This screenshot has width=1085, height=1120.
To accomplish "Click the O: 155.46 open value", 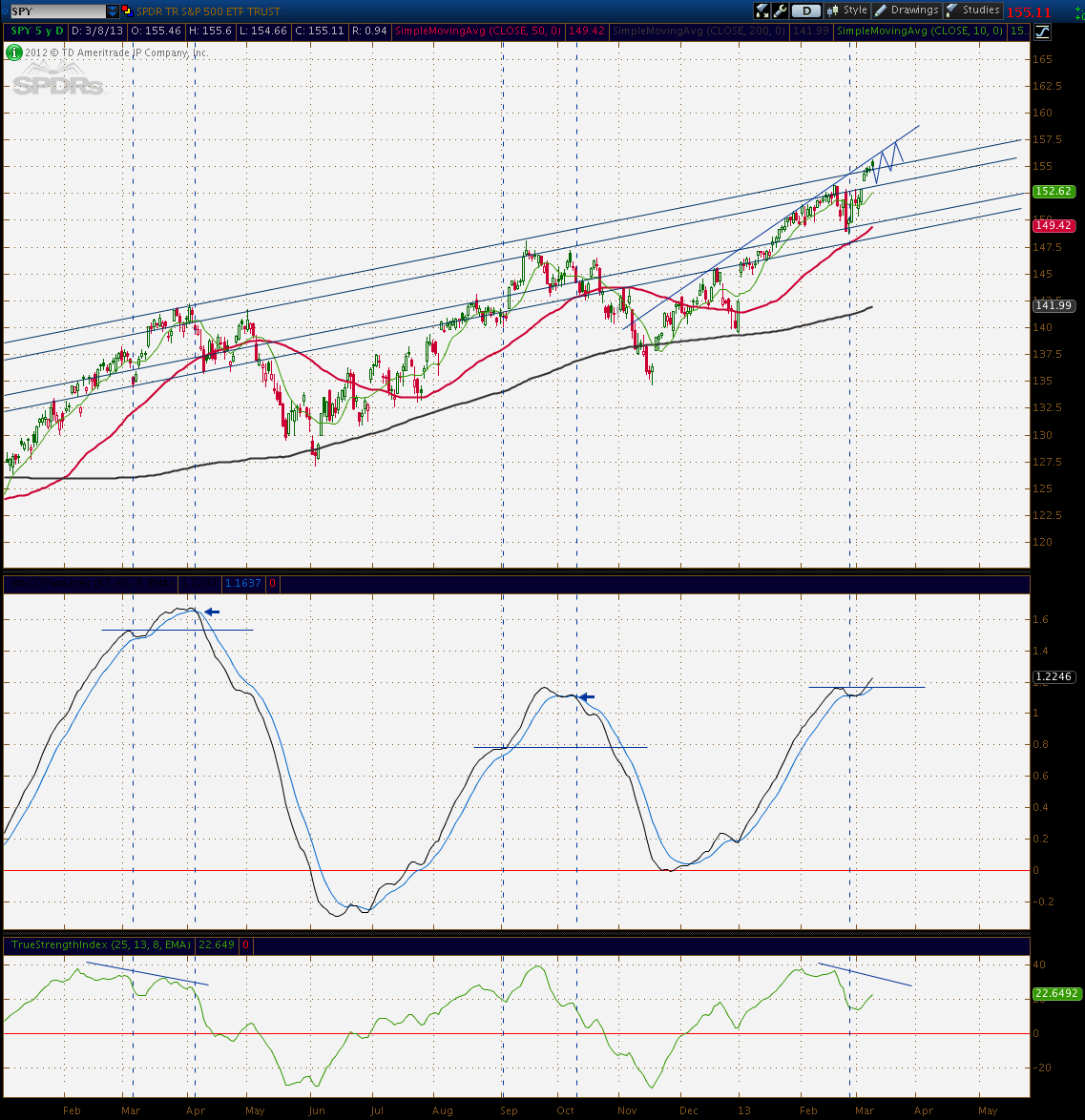I will click(156, 31).
